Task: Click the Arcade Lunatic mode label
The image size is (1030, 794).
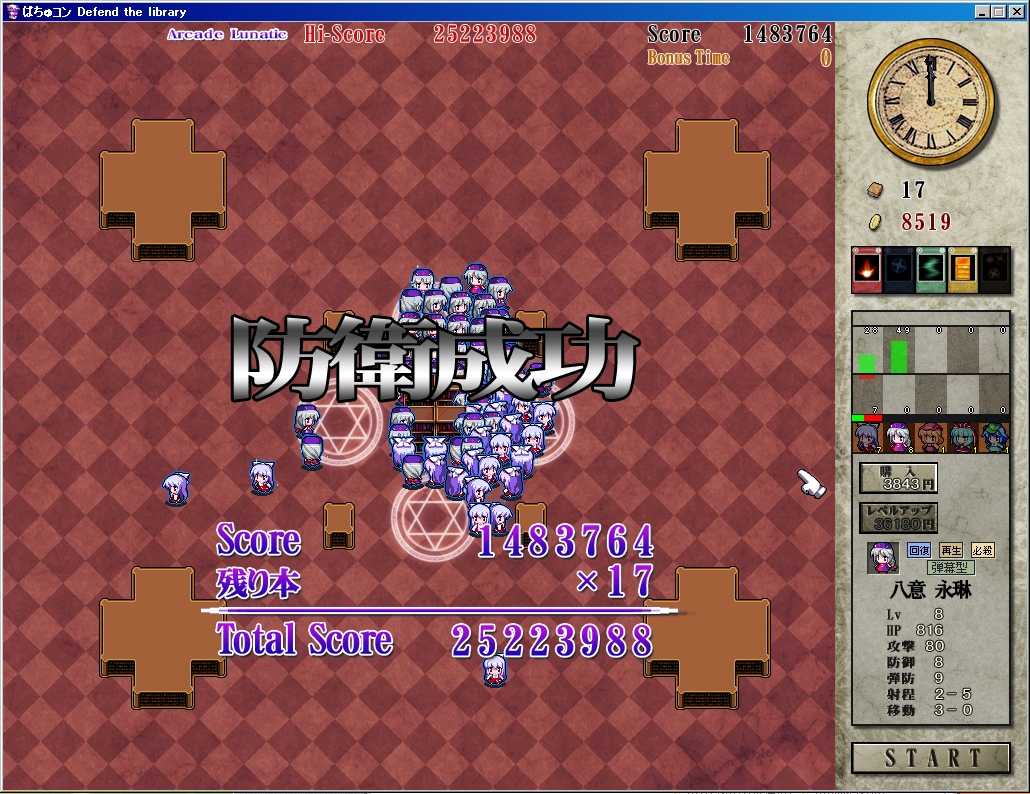Action: point(227,34)
